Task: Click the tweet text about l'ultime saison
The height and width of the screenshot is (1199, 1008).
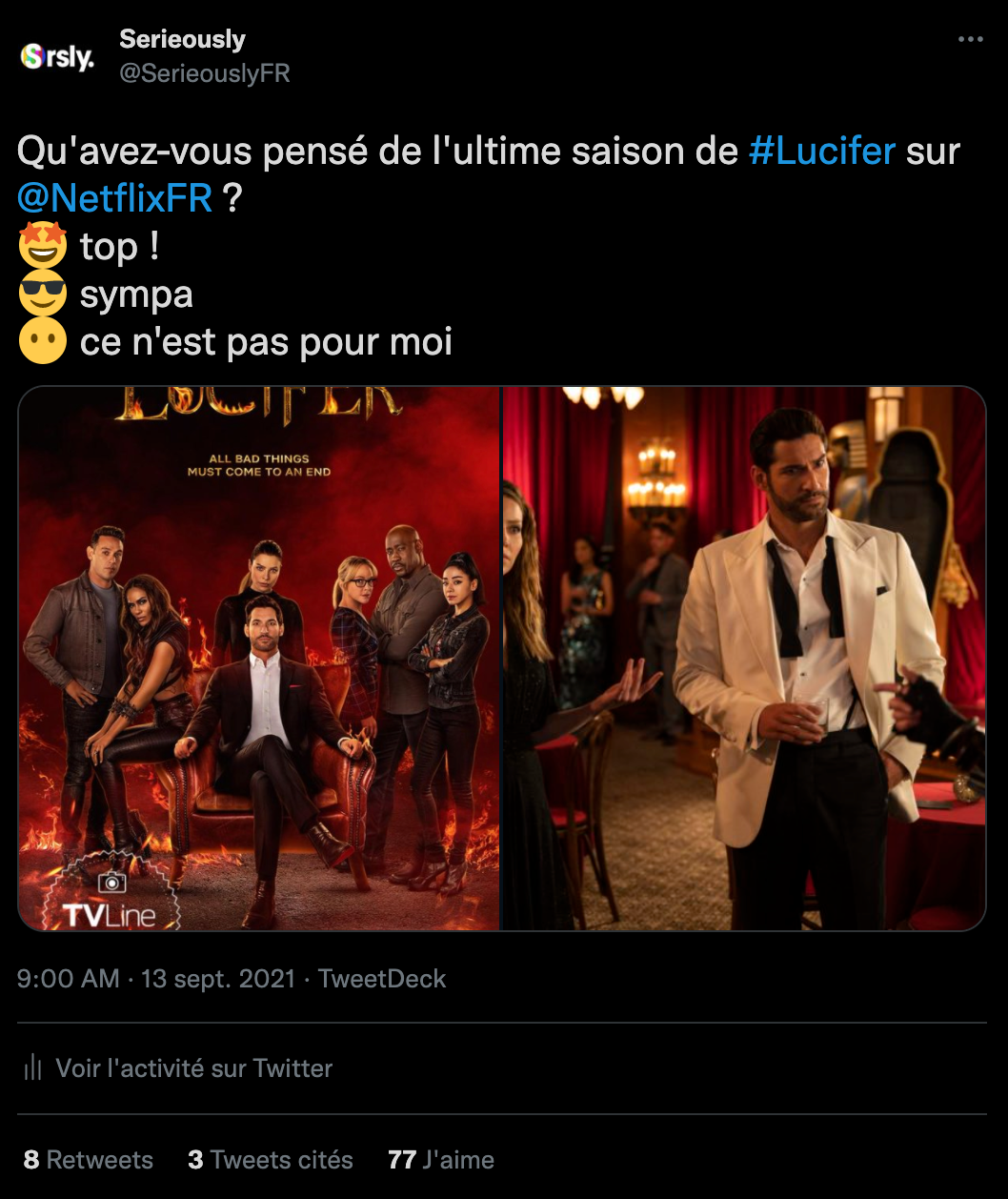Action: (x=489, y=175)
